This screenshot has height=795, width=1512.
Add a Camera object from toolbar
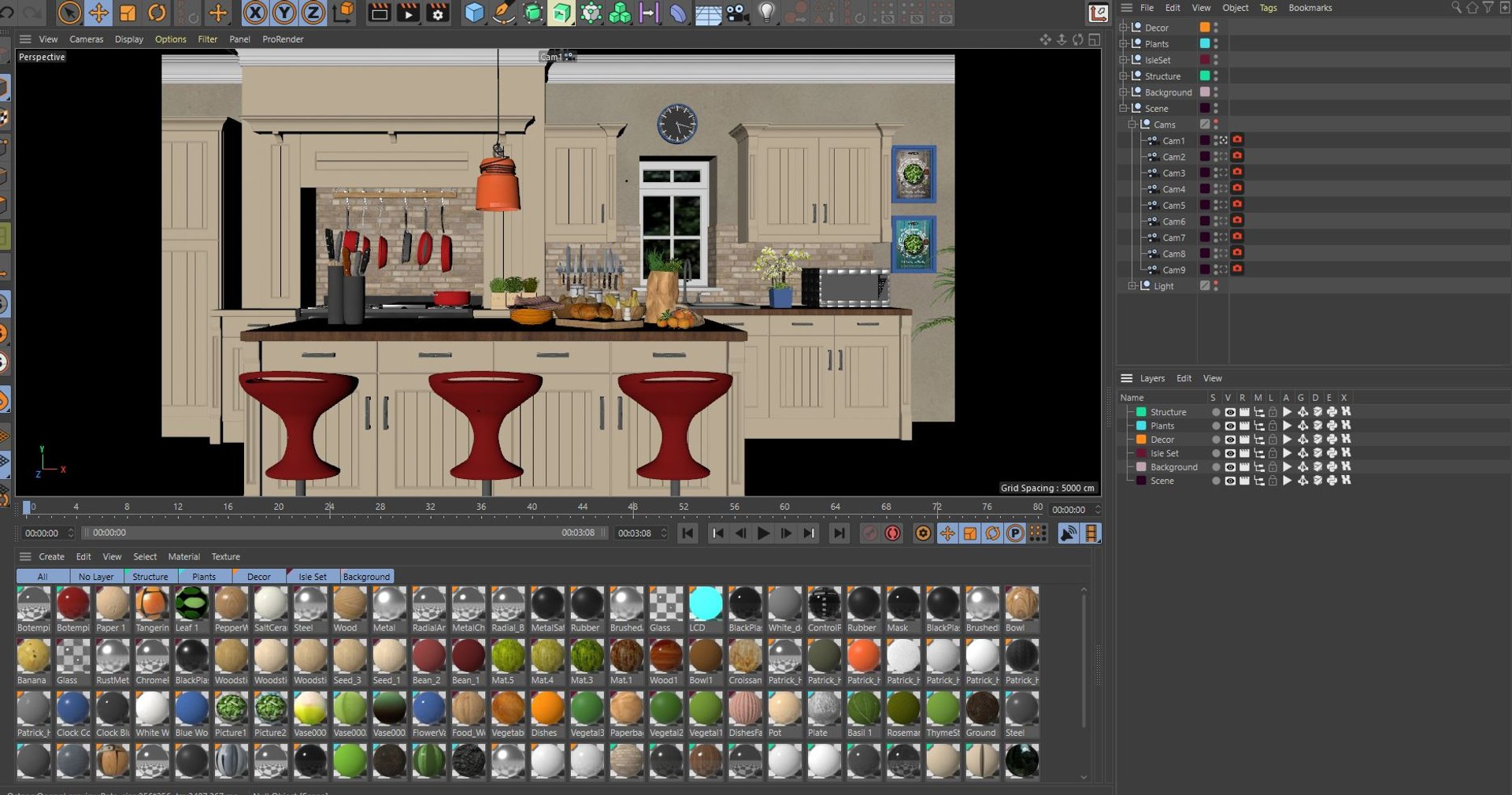[x=737, y=13]
